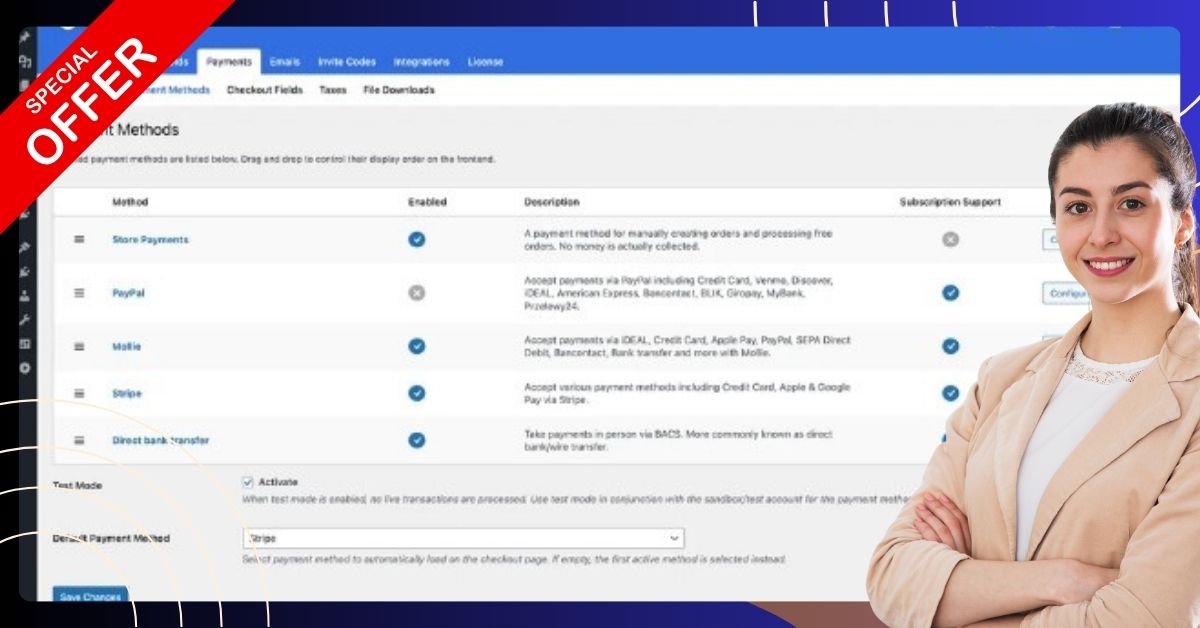The image size is (1200, 628).
Task: Open the Direct bank transfer link
Action: (161, 440)
